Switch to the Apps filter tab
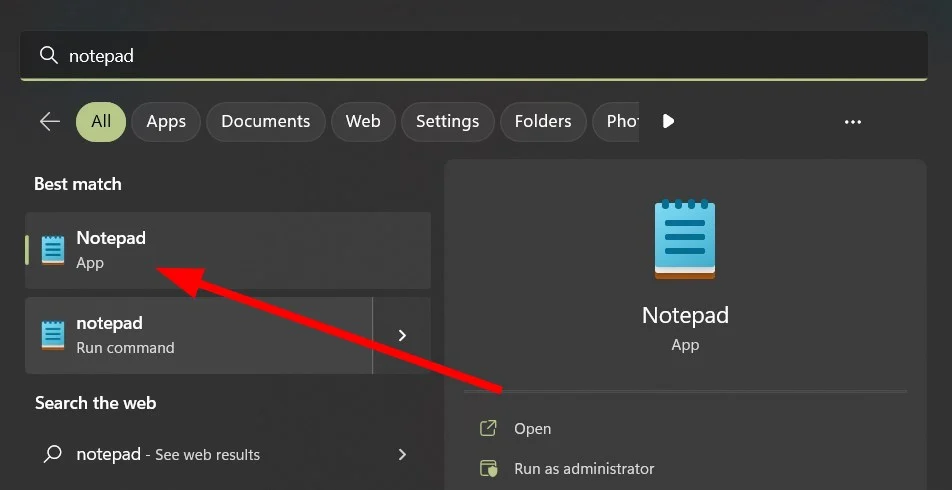 pos(166,121)
